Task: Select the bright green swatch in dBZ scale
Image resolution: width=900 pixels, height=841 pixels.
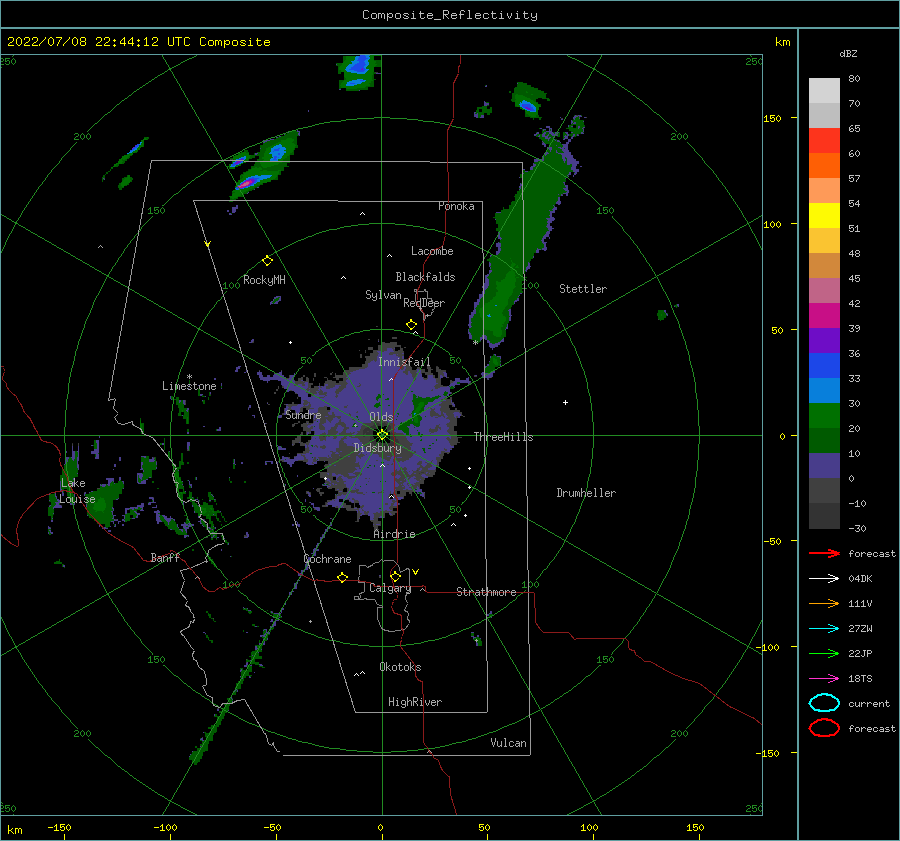Action: click(x=824, y=416)
